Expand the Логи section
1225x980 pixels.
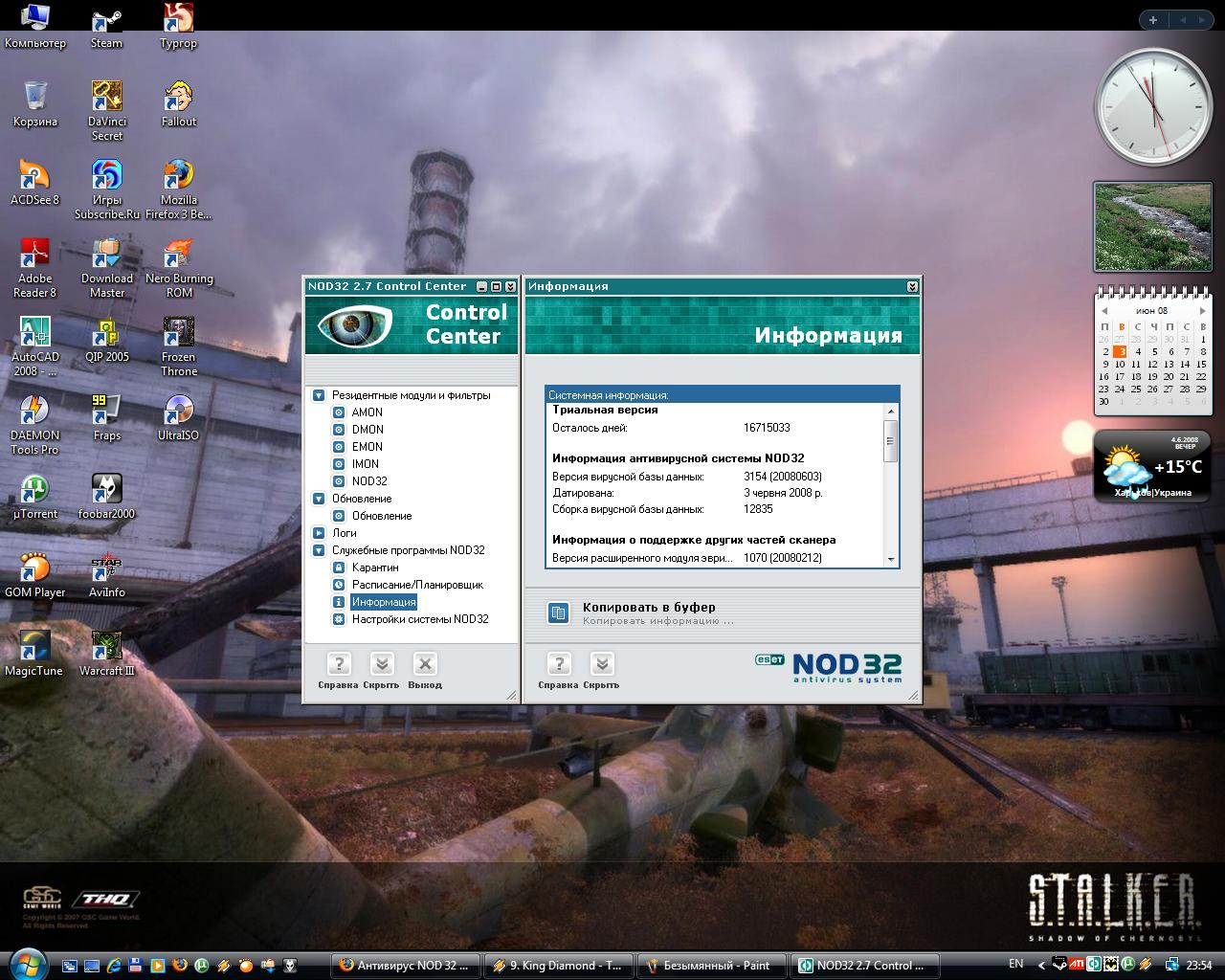coord(319,533)
